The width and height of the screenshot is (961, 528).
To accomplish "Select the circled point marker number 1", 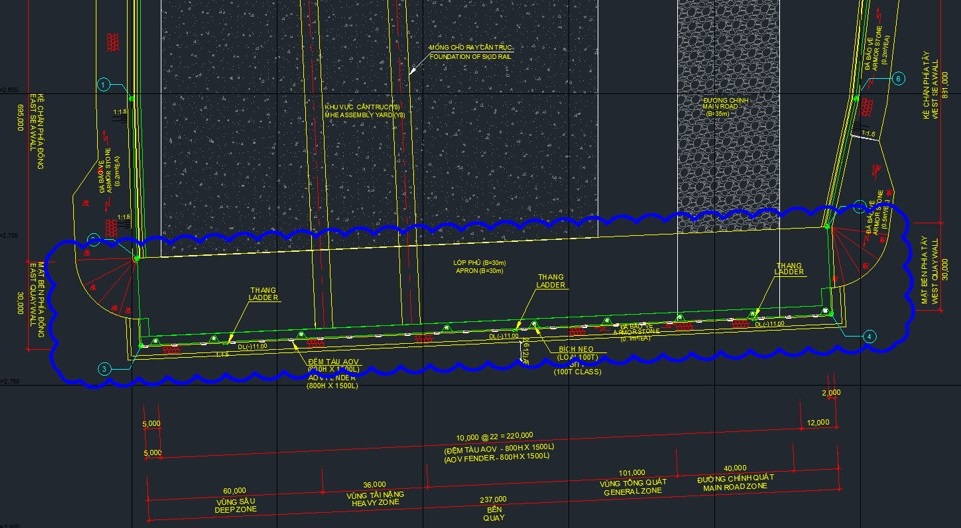I will pos(104,84).
